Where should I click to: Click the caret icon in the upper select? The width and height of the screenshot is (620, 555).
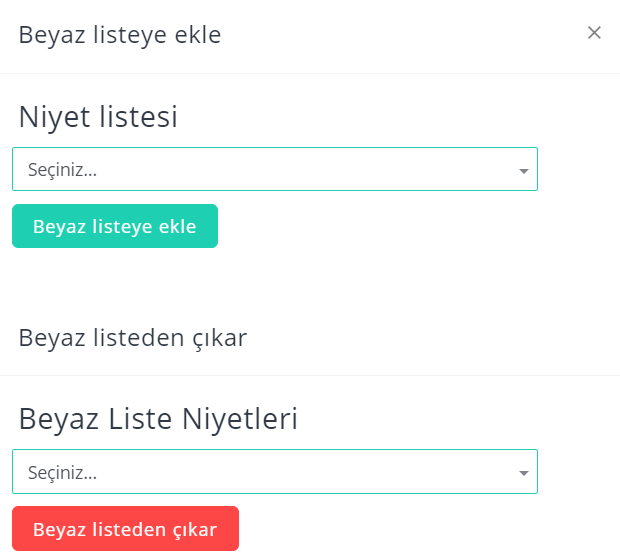[524, 171]
